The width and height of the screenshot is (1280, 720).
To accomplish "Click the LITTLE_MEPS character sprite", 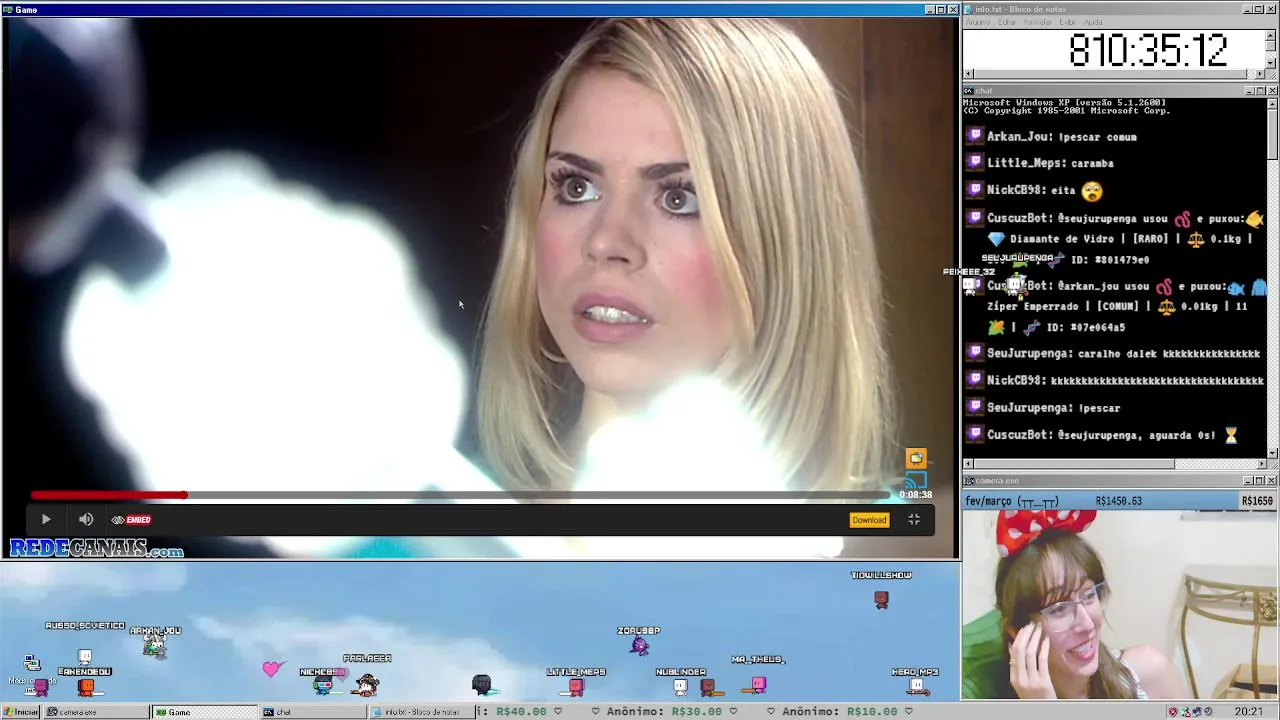I will click(576, 686).
